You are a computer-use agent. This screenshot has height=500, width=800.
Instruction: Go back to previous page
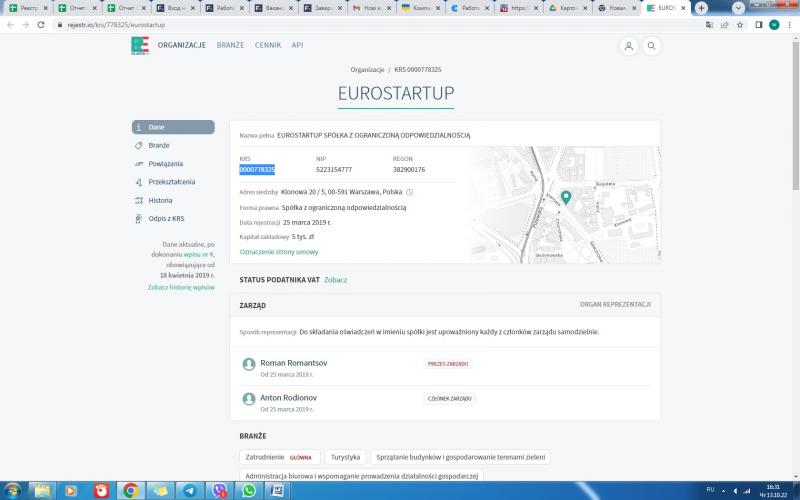pyautogui.click(x=10, y=24)
